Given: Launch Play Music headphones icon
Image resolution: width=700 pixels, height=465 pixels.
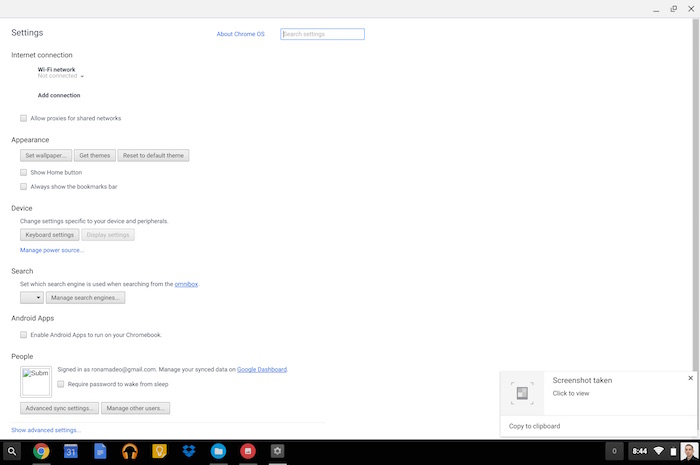Looking at the screenshot, I should (129, 451).
